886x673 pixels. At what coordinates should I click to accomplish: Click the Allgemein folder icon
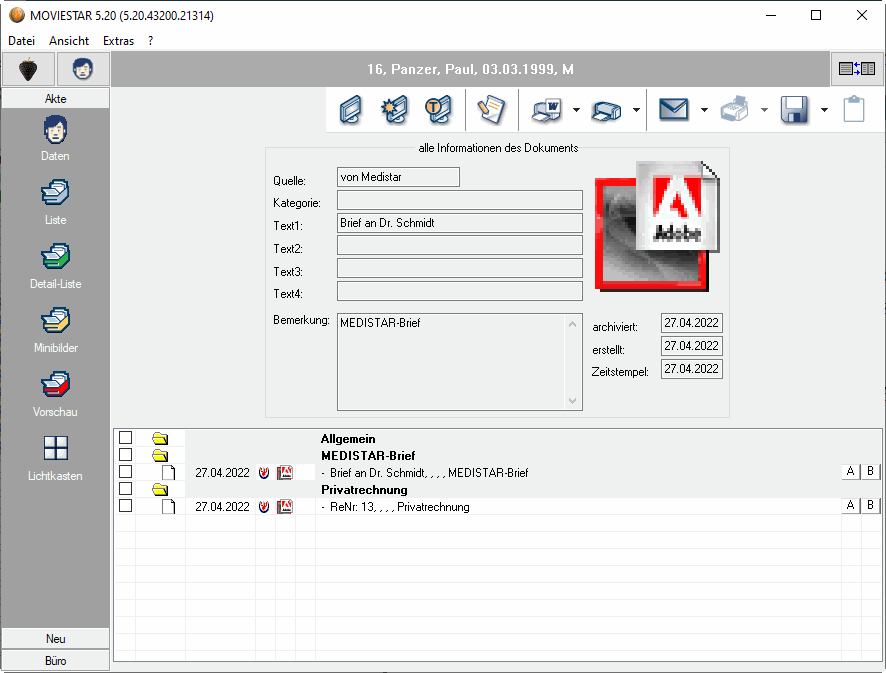160,438
